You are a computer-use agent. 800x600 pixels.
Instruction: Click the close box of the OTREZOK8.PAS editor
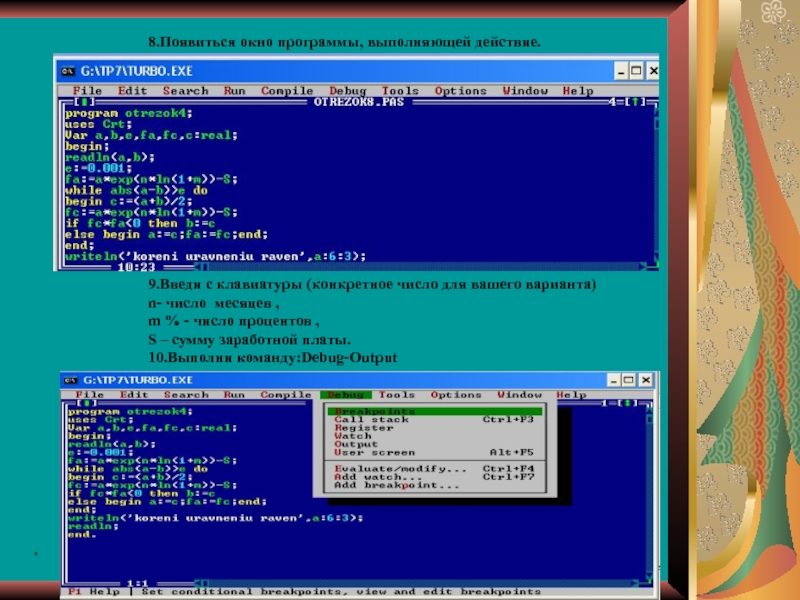click(86, 101)
